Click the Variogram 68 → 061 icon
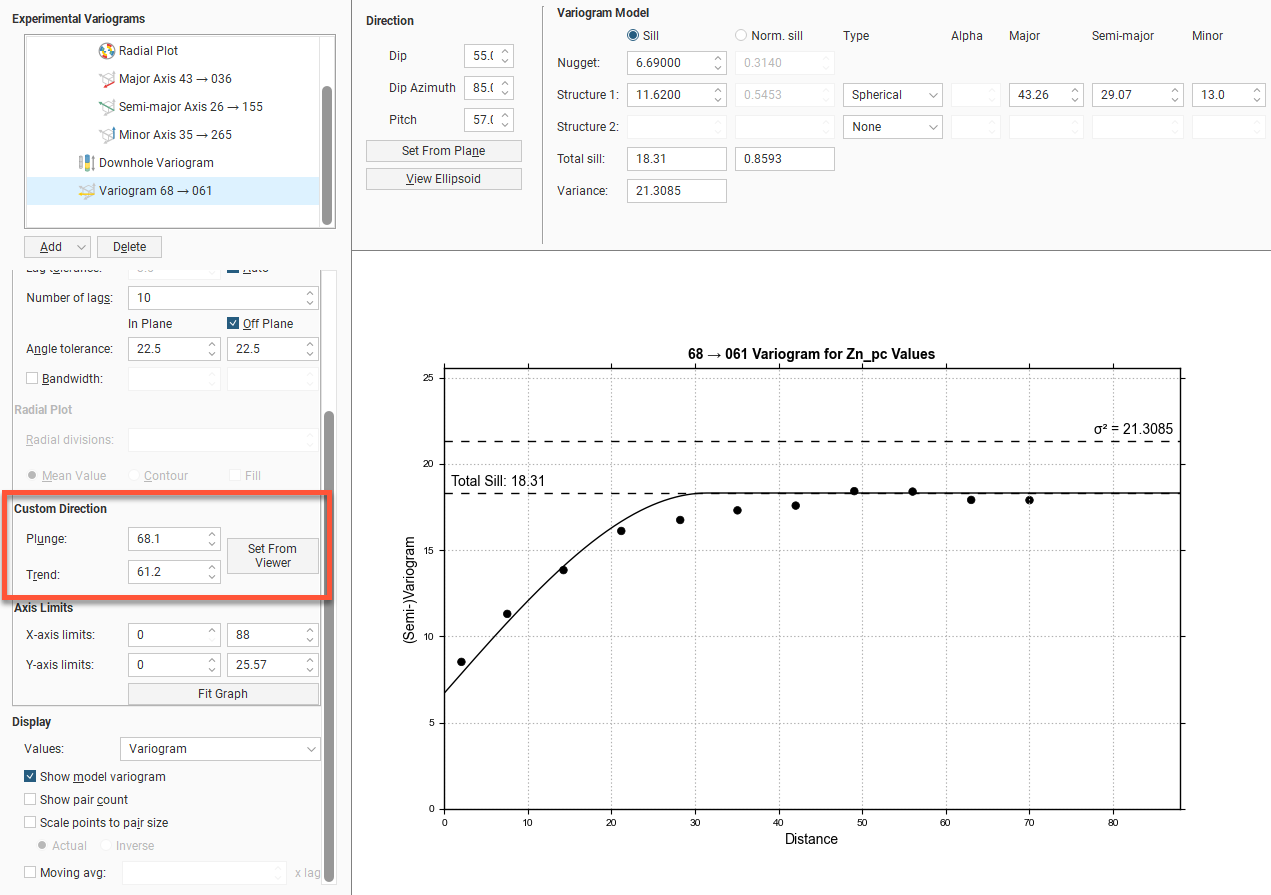1271x895 pixels. [x=87, y=191]
